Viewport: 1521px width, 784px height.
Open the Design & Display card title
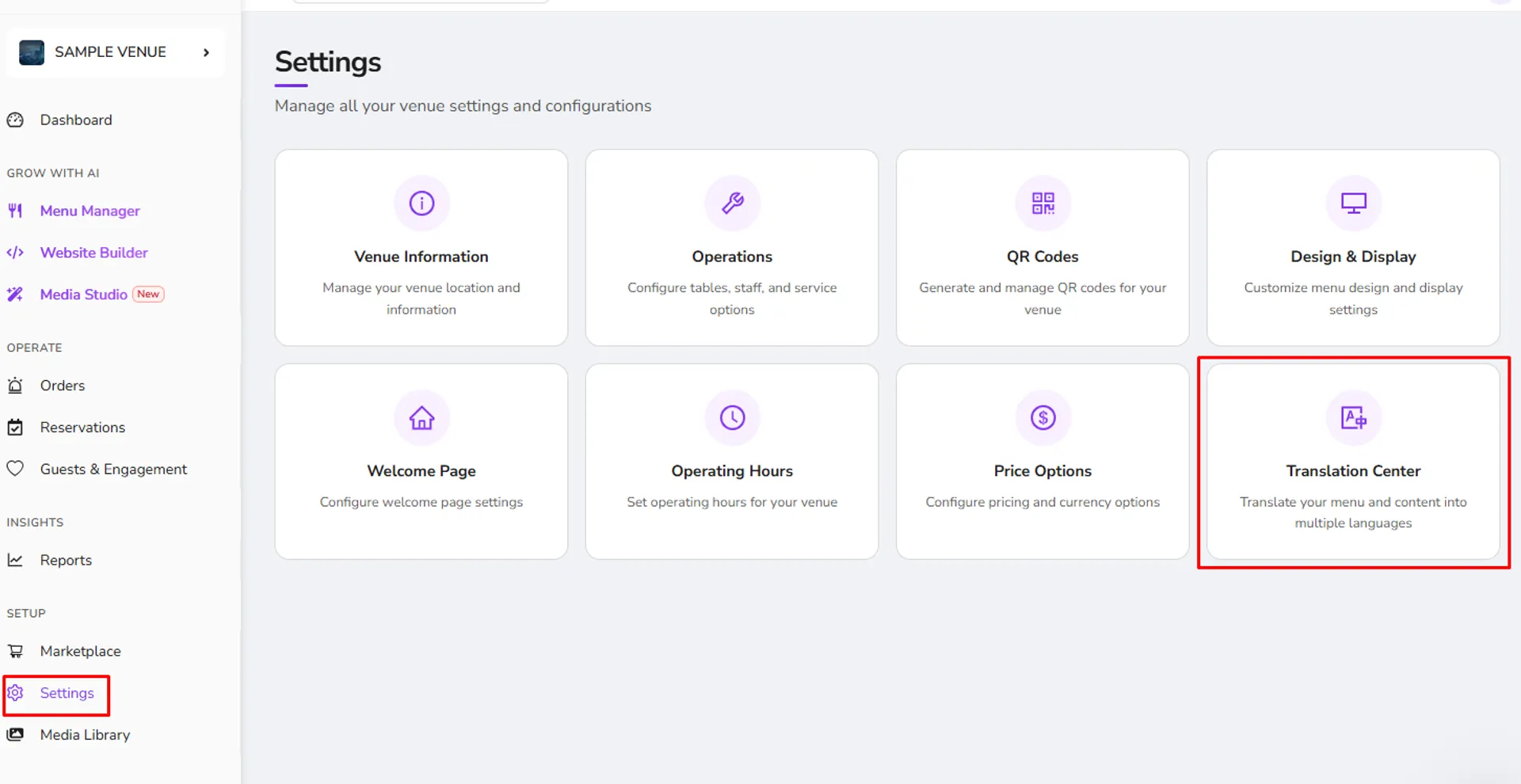pyautogui.click(x=1353, y=257)
